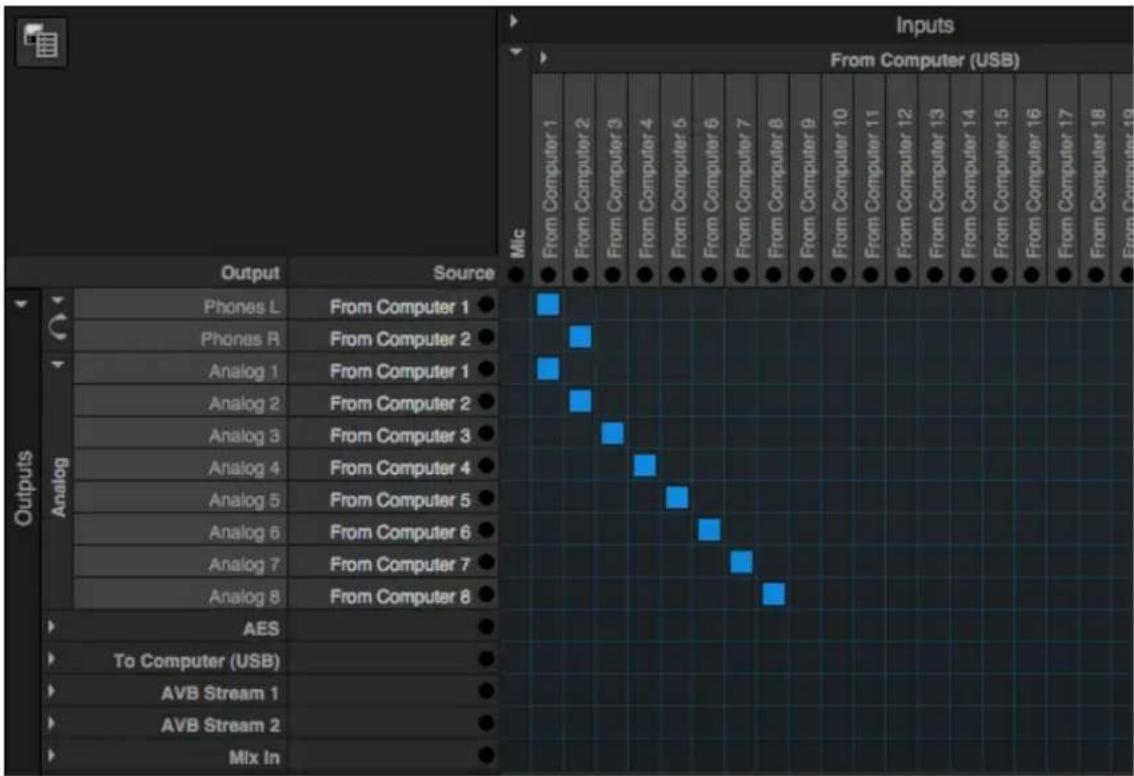The height and width of the screenshot is (776, 1134).
Task: Click the From Computer 3 source in Analog 3 row
Action: tap(399, 435)
